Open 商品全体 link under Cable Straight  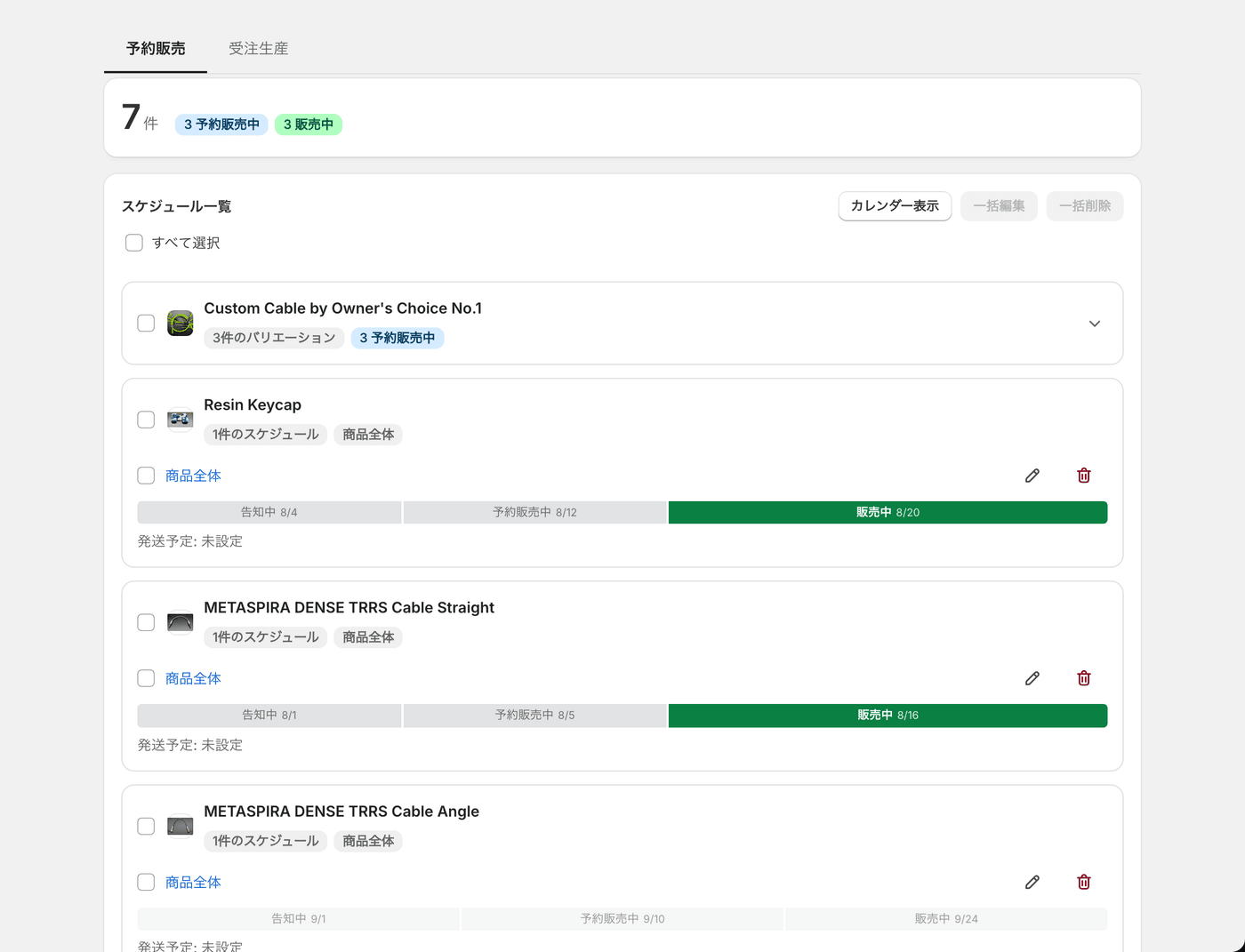tap(193, 678)
